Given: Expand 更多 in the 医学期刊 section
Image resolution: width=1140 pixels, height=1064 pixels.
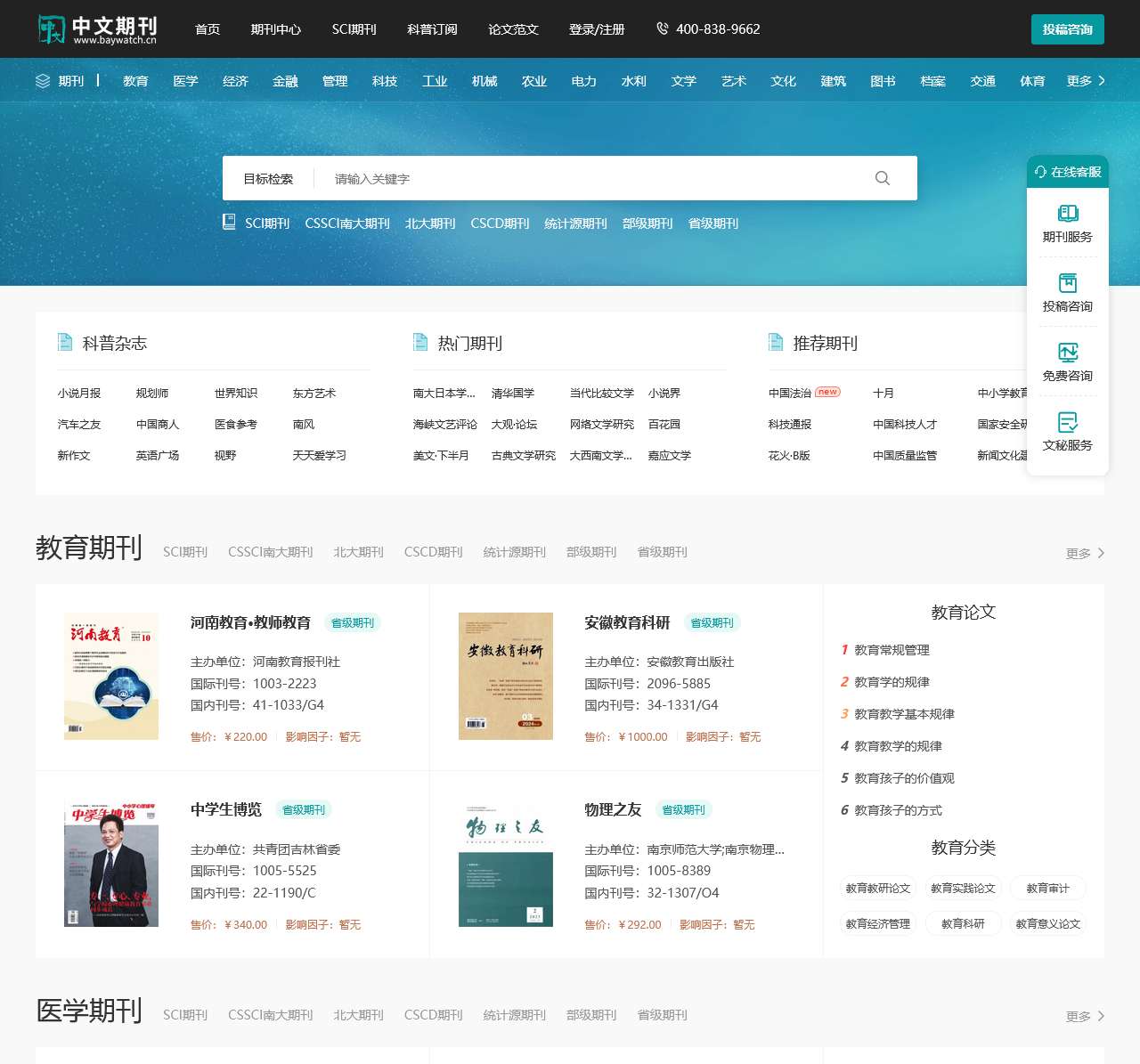Looking at the screenshot, I should pos(1085,1016).
